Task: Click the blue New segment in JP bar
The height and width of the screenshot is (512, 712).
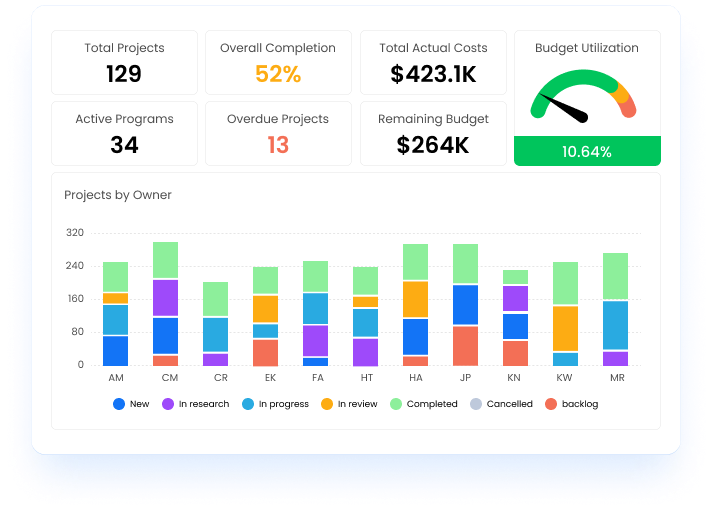Action: 465,305
